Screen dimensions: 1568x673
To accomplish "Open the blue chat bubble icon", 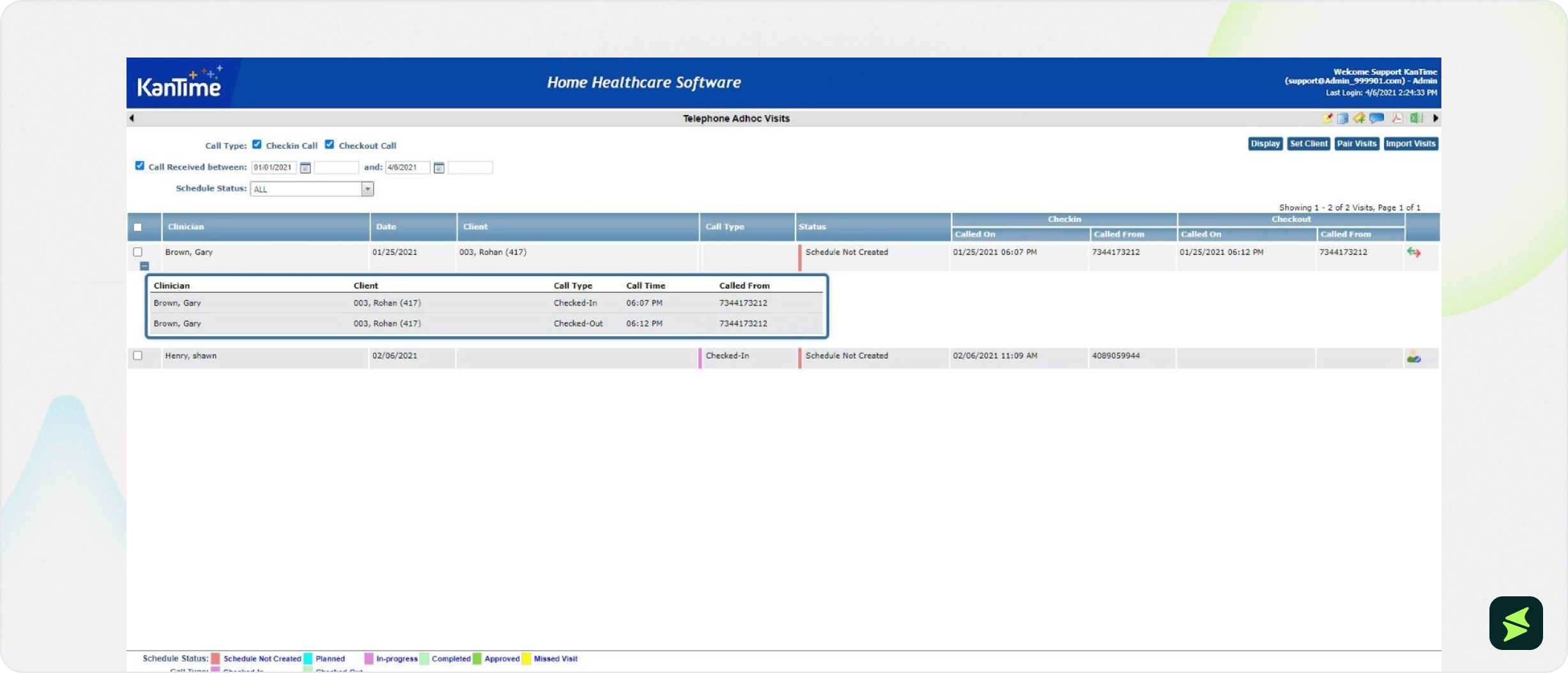I will coord(1377,118).
